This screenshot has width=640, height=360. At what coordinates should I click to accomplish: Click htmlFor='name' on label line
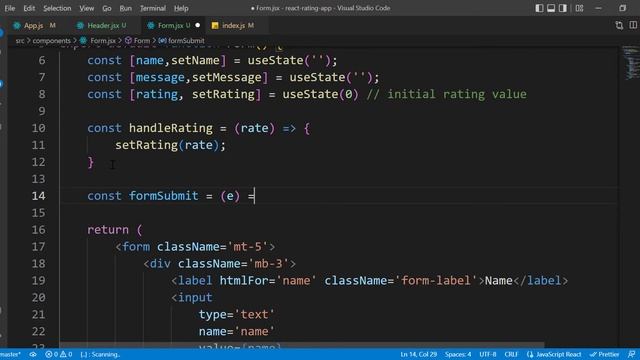click(x=268, y=281)
